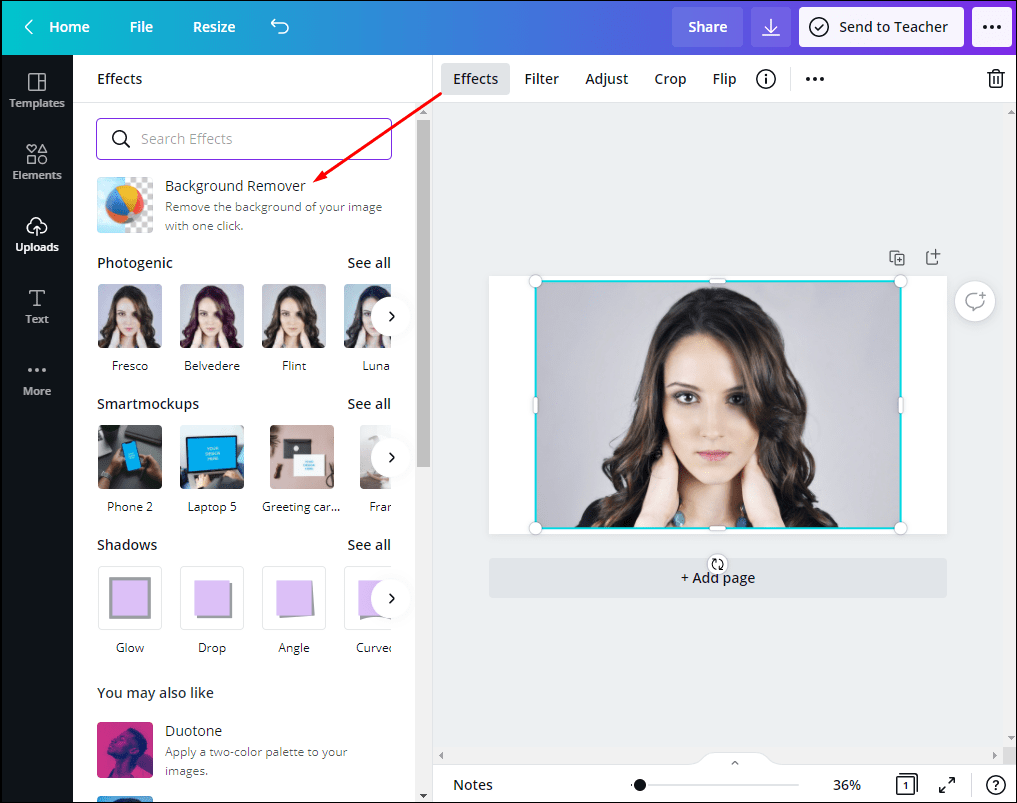Adjust the zoom slider at the bottom
The width and height of the screenshot is (1017, 803).
(641, 785)
